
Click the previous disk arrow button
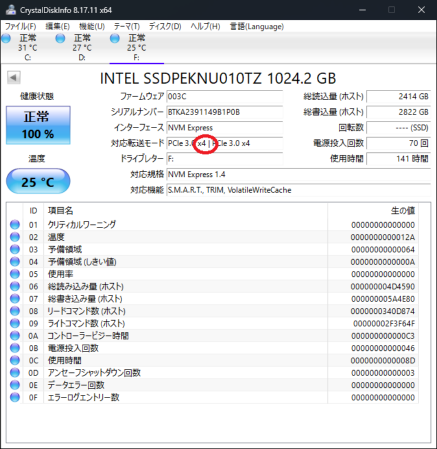coord(14,78)
